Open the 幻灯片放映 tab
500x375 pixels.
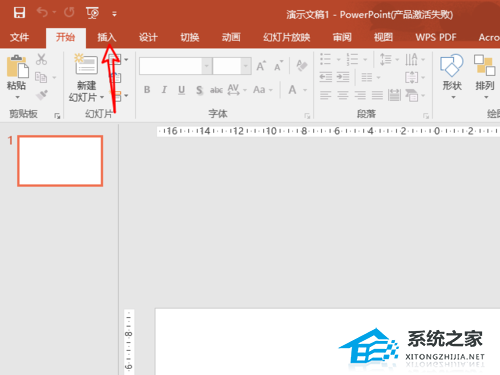[x=287, y=37]
